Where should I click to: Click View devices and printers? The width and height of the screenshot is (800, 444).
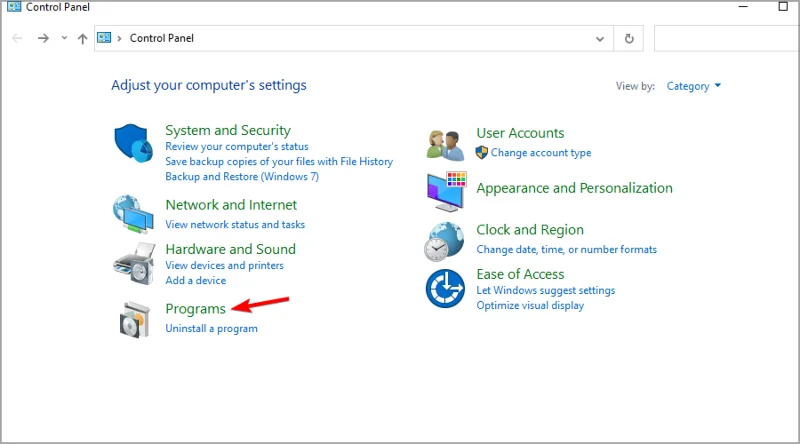[x=224, y=265]
